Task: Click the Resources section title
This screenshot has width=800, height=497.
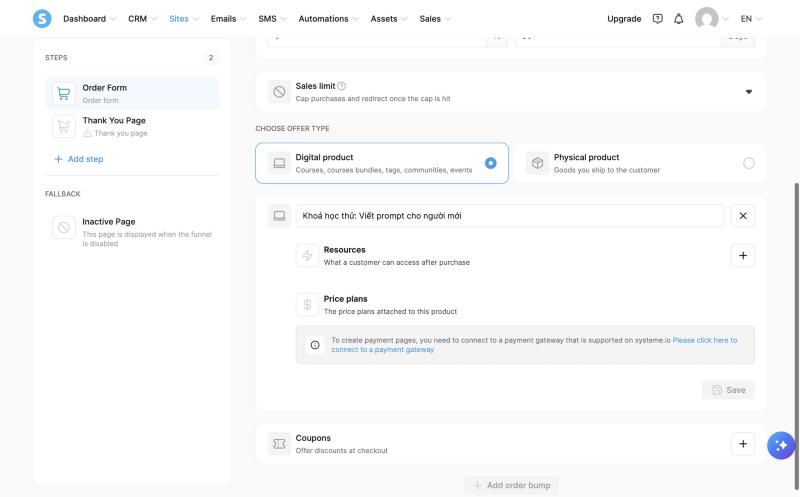Action: click(344, 250)
